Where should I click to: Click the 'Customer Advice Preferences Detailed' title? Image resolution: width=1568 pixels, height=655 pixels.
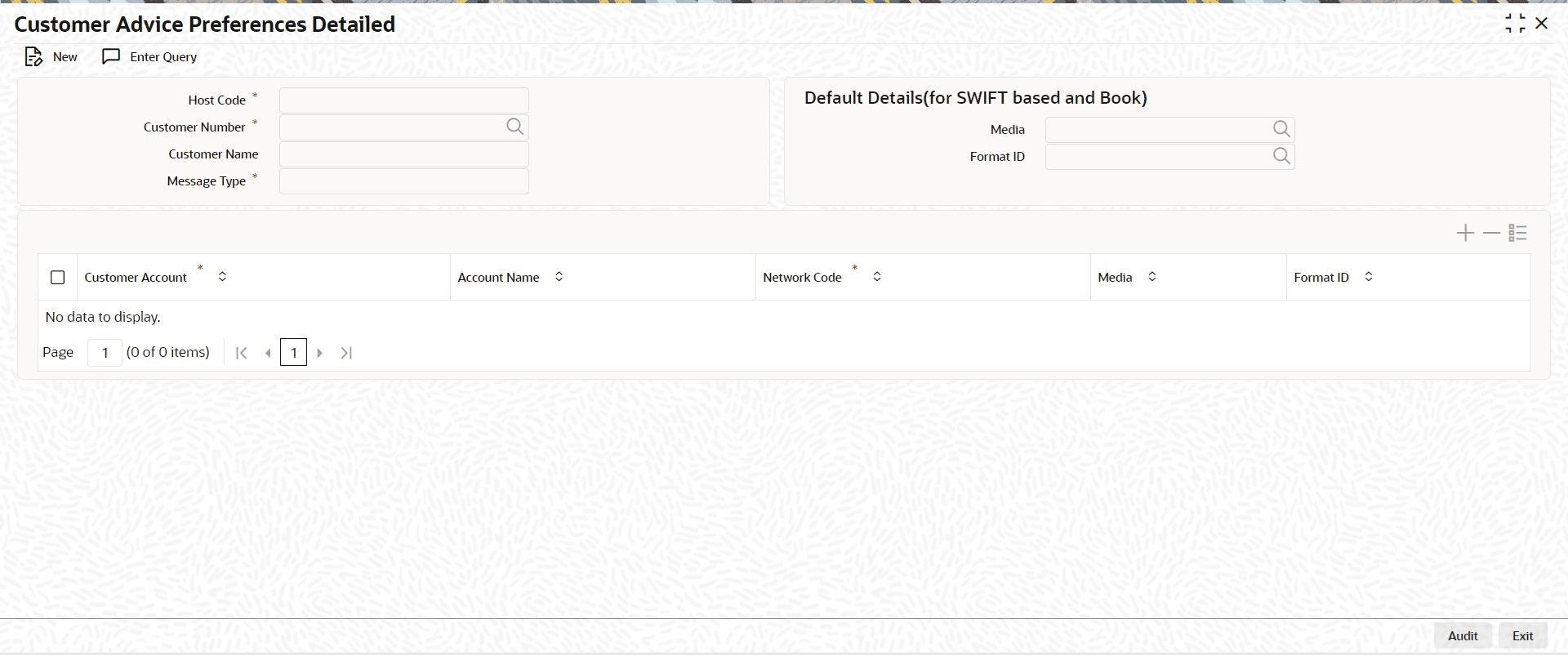click(x=205, y=25)
